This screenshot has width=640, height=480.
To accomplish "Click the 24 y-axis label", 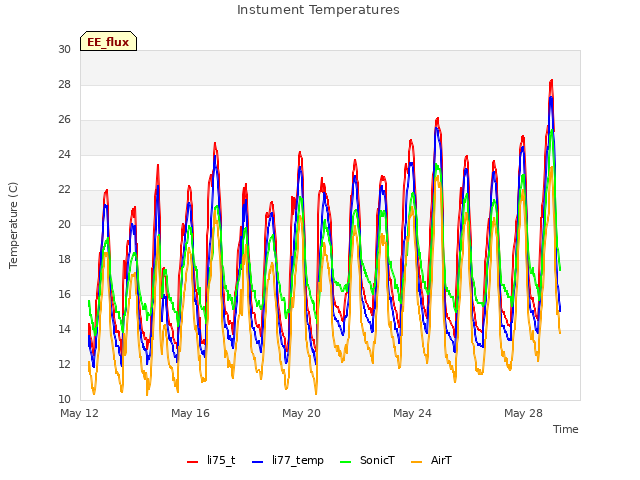I will click(x=64, y=155).
